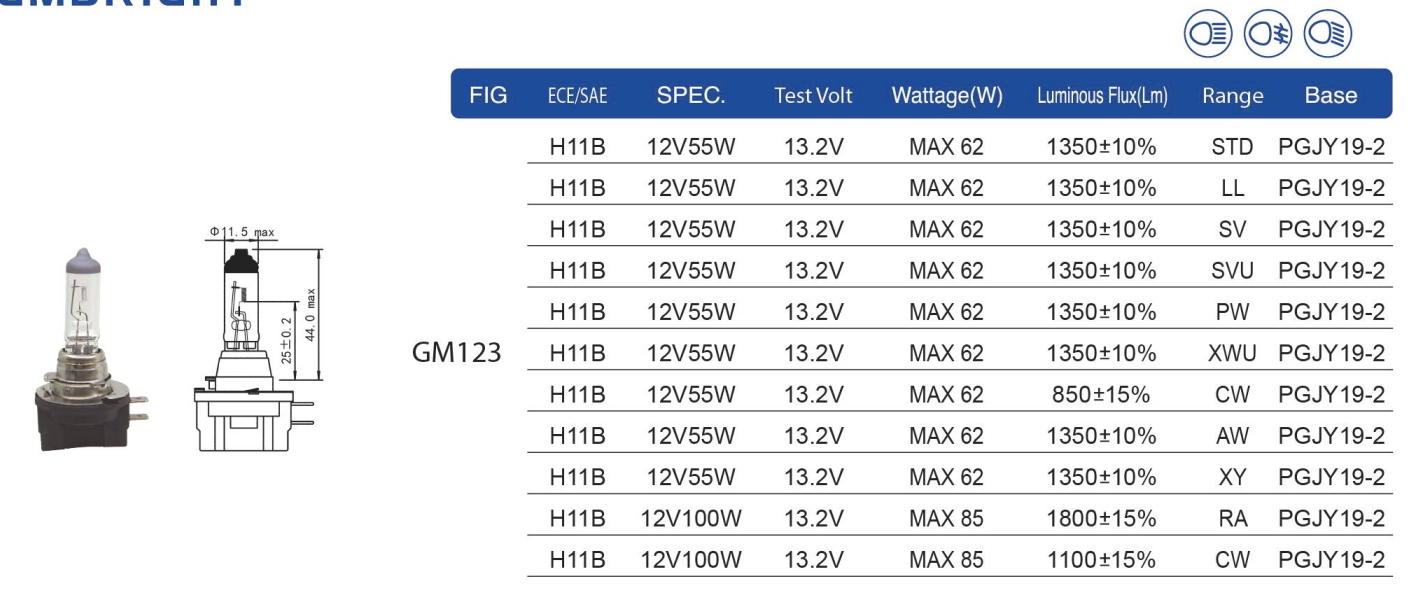Click the Wattage(W) column header
The width and height of the screenshot is (1427, 604).
[947, 96]
